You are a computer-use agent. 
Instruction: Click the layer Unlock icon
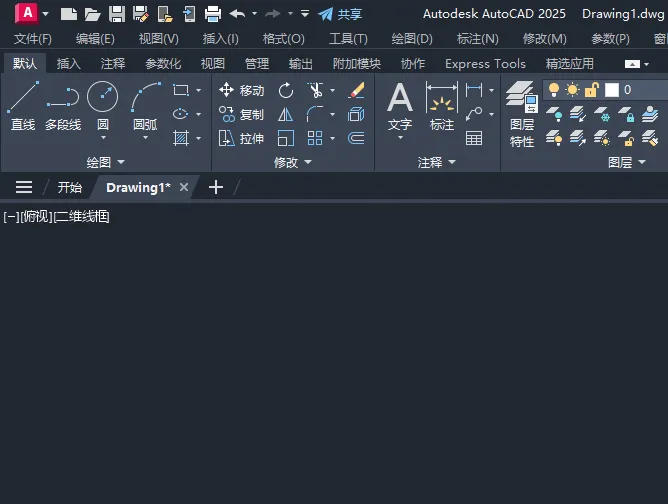click(626, 138)
